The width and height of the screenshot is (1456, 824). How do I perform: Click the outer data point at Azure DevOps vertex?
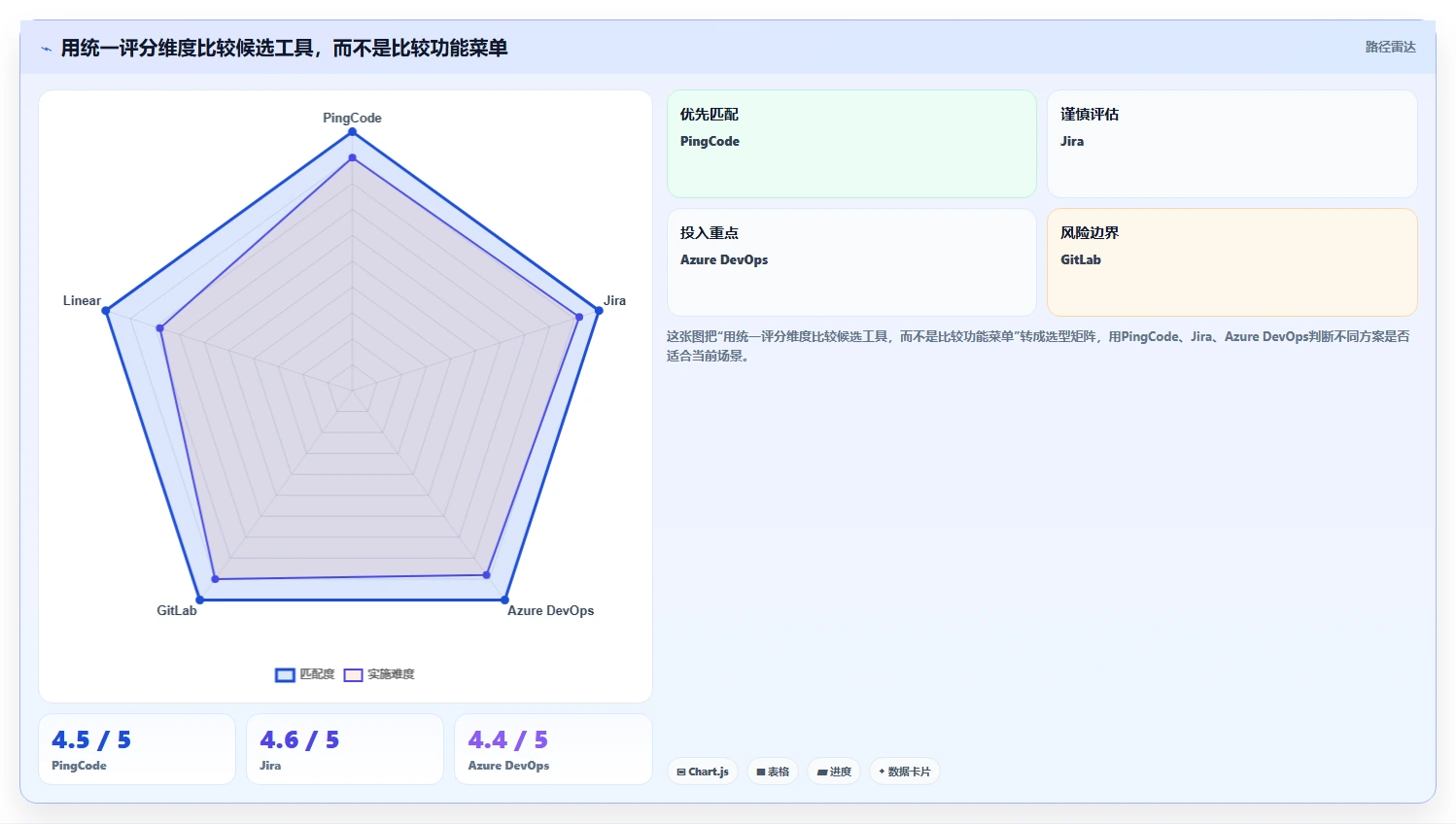(504, 600)
